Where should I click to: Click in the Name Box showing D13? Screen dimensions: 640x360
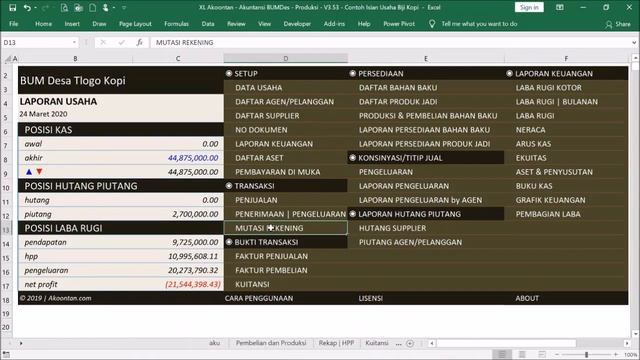pyautogui.click(x=36, y=42)
